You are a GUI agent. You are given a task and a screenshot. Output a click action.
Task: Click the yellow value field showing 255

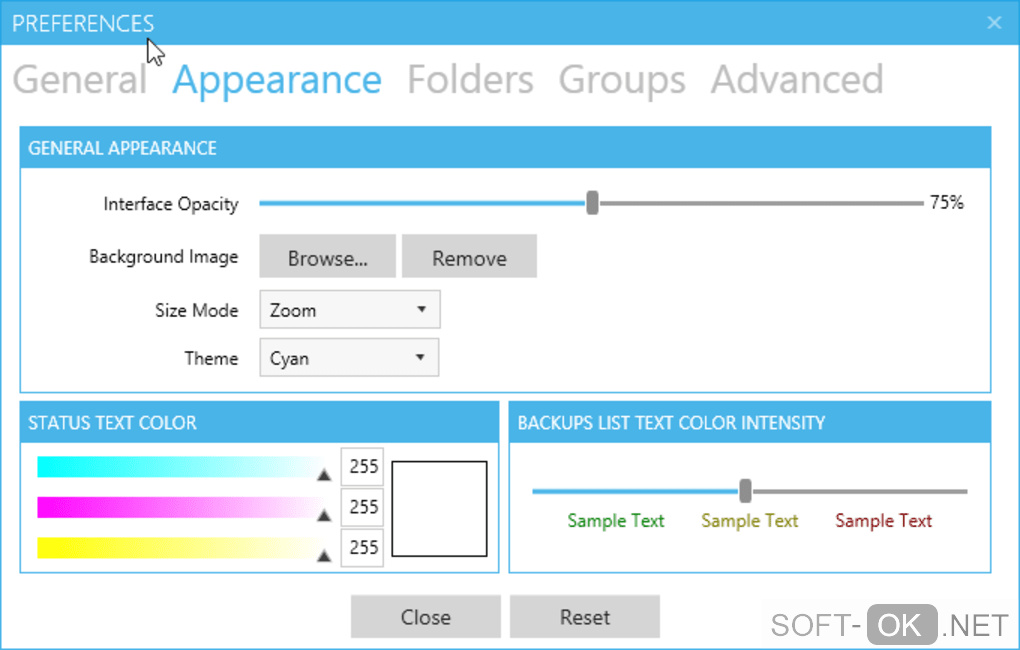tap(363, 547)
